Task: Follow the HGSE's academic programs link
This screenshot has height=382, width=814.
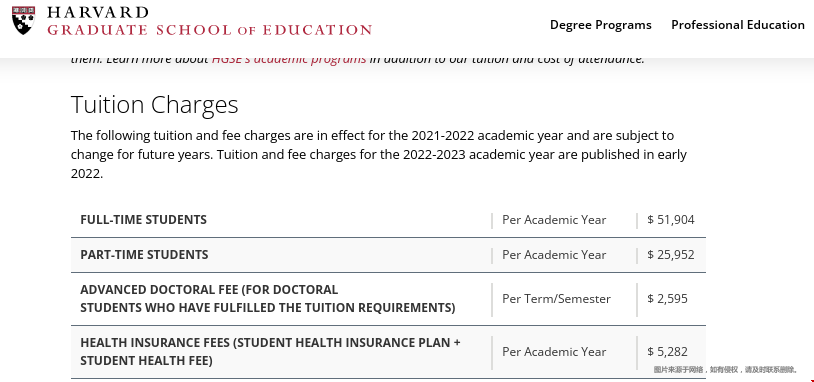Action: pos(289,59)
